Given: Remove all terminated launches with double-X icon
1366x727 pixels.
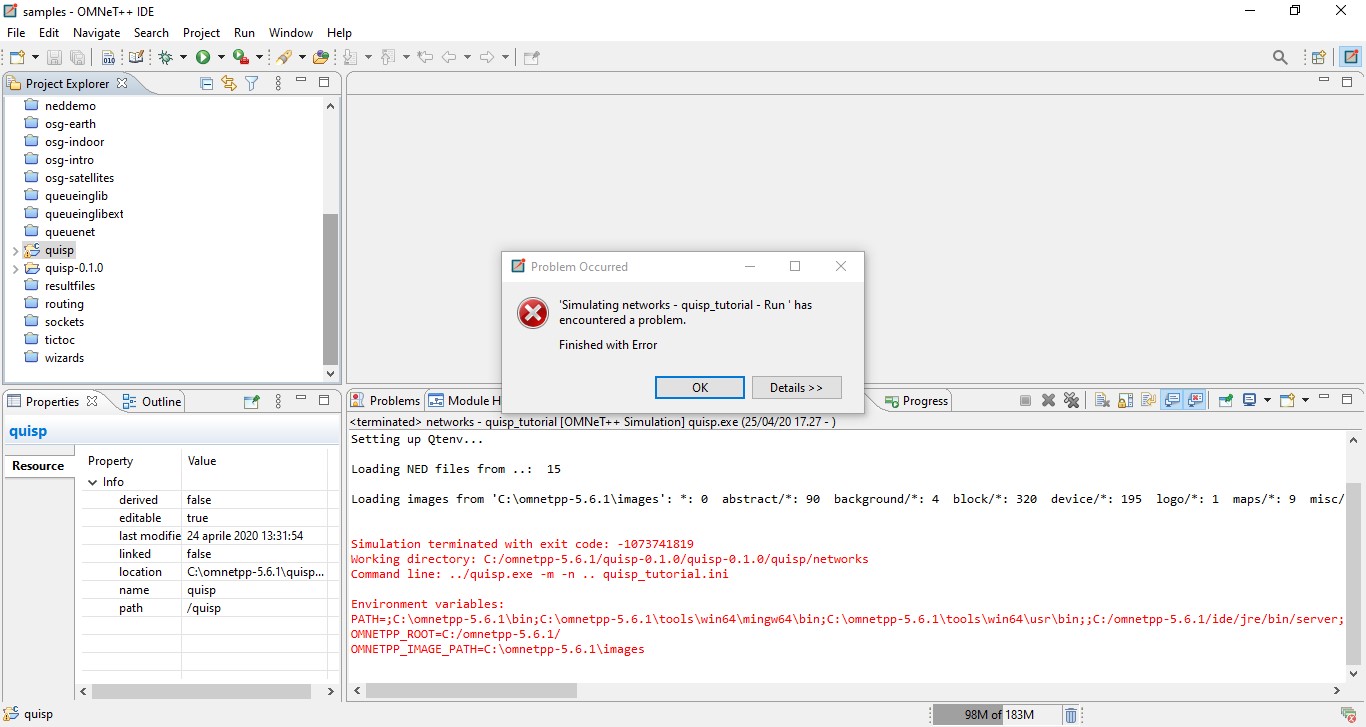Looking at the screenshot, I should [1071, 400].
